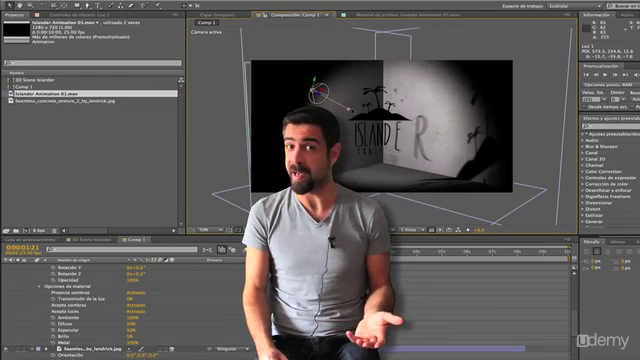640x360 pixels.
Task: Toggle stopwatch for Especular
Action: pyautogui.click(x=53, y=330)
